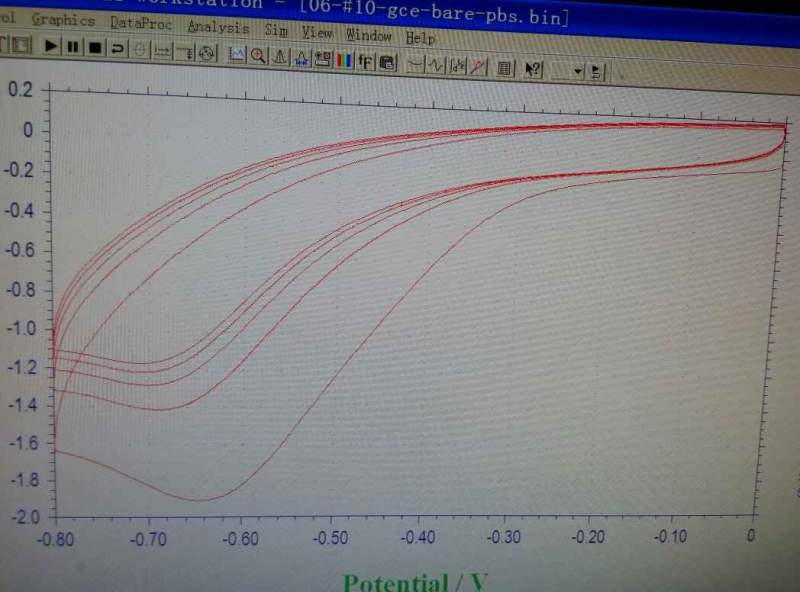
Task: Click the manual results peak icon
Action: [x=280, y=57]
